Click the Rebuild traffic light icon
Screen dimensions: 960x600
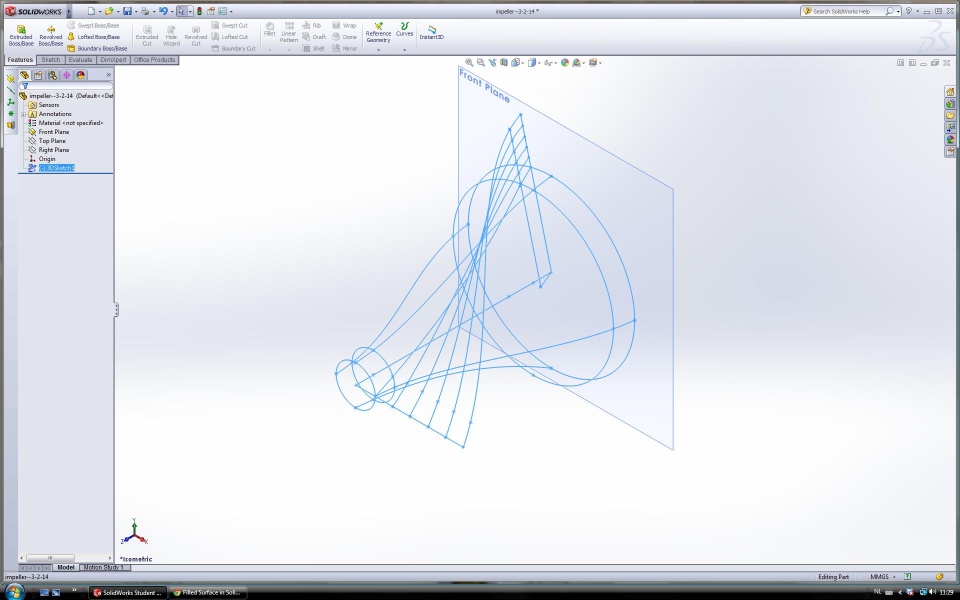pos(199,11)
